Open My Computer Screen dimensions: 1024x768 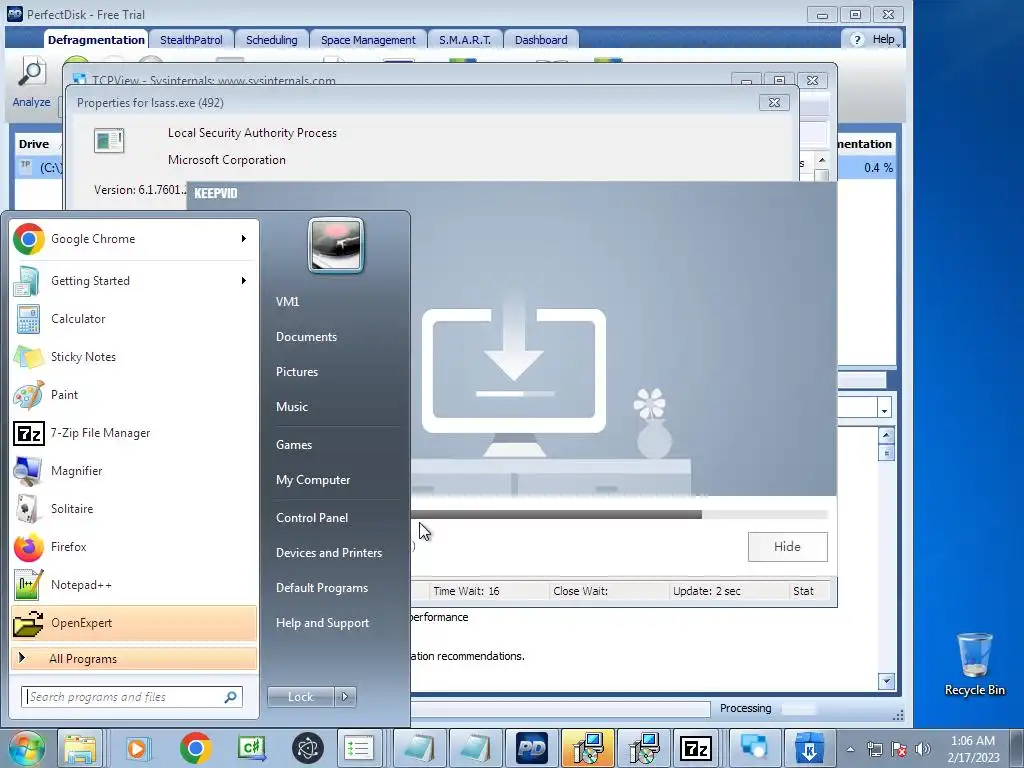313,480
